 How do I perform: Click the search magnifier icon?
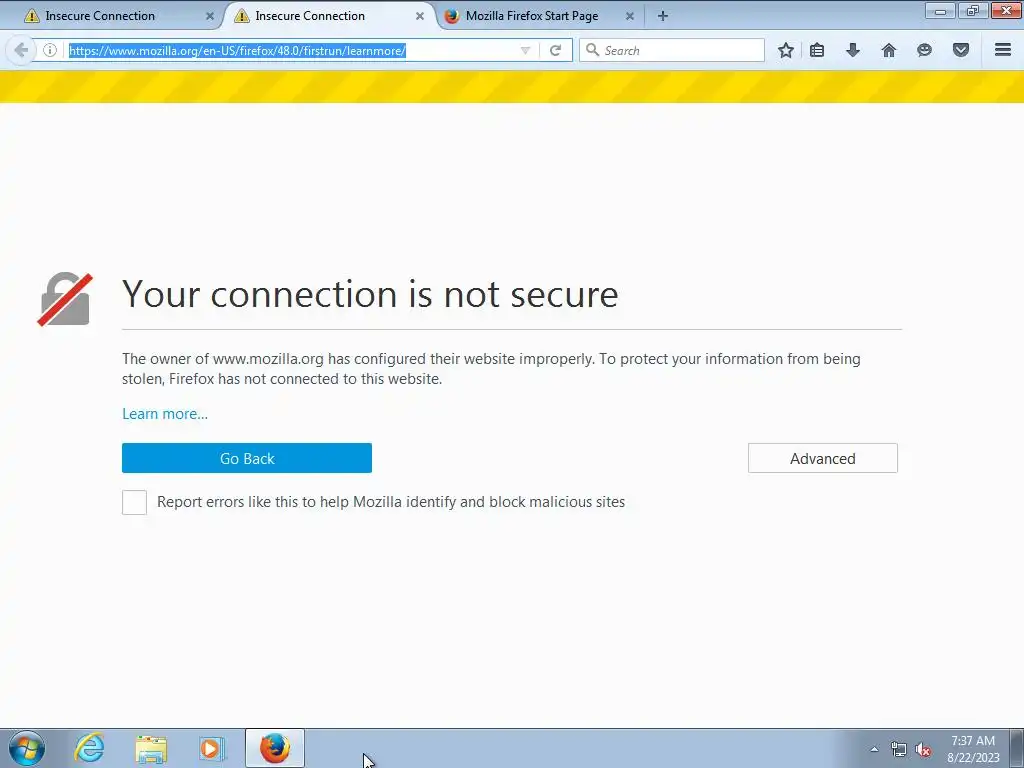click(x=592, y=50)
